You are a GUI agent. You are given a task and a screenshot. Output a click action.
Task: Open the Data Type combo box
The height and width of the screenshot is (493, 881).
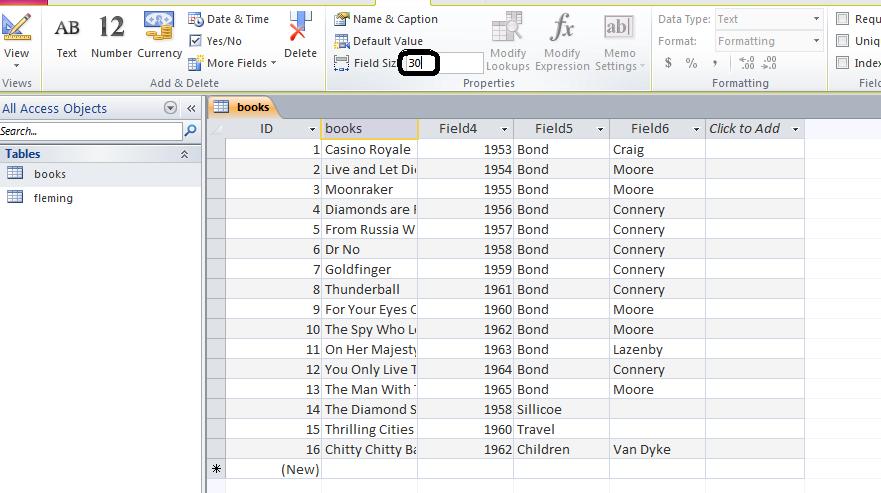769,19
